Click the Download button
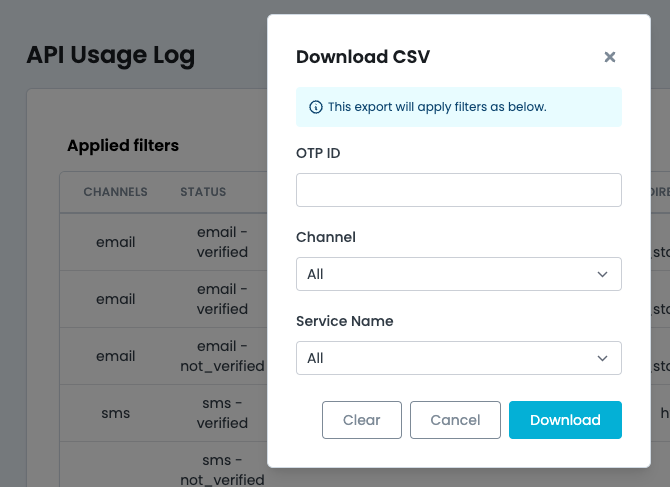Image resolution: width=670 pixels, height=487 pixels. pyautogui.click(x=565, y=420)
